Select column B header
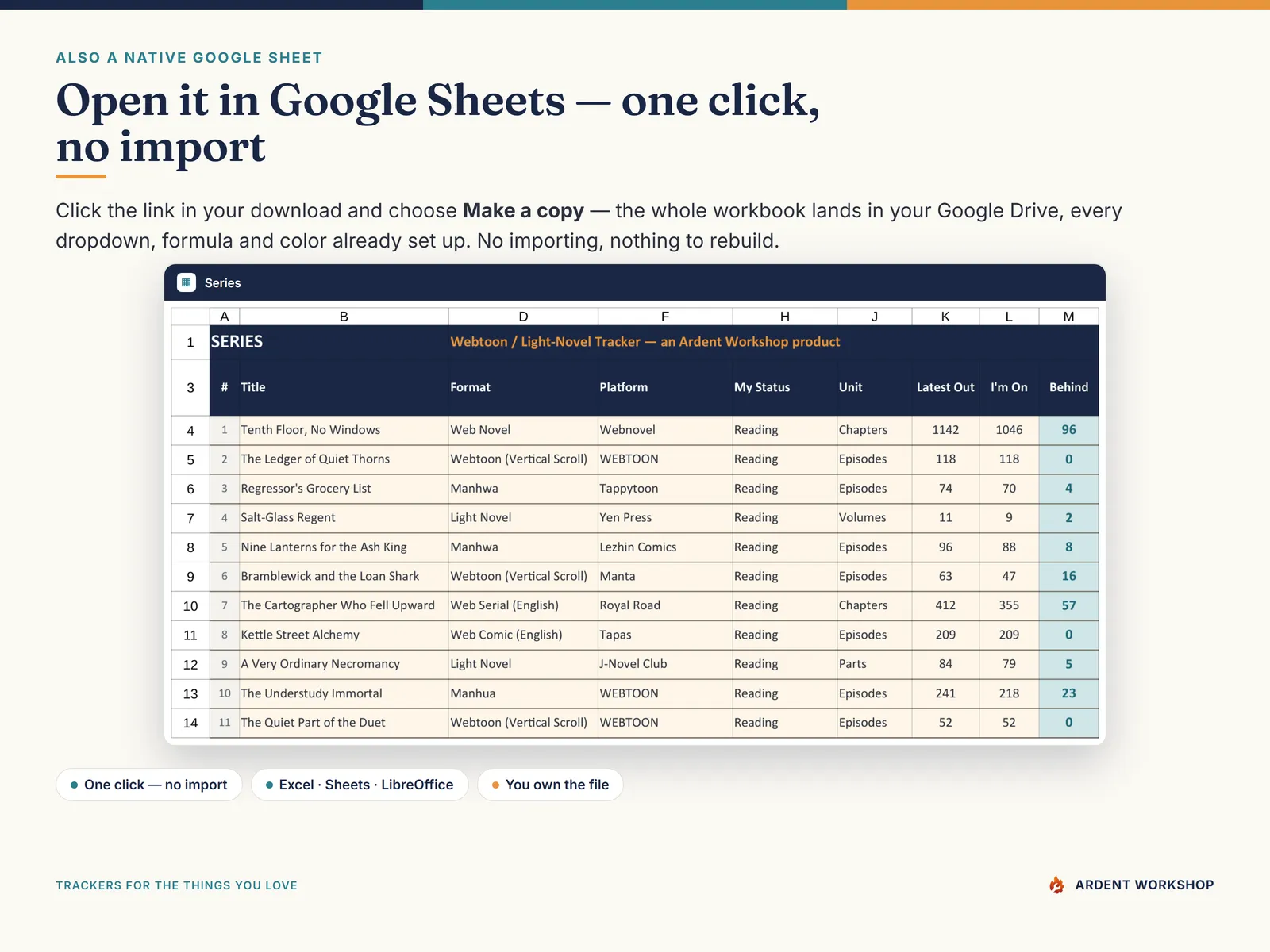 tap(344, 317)
